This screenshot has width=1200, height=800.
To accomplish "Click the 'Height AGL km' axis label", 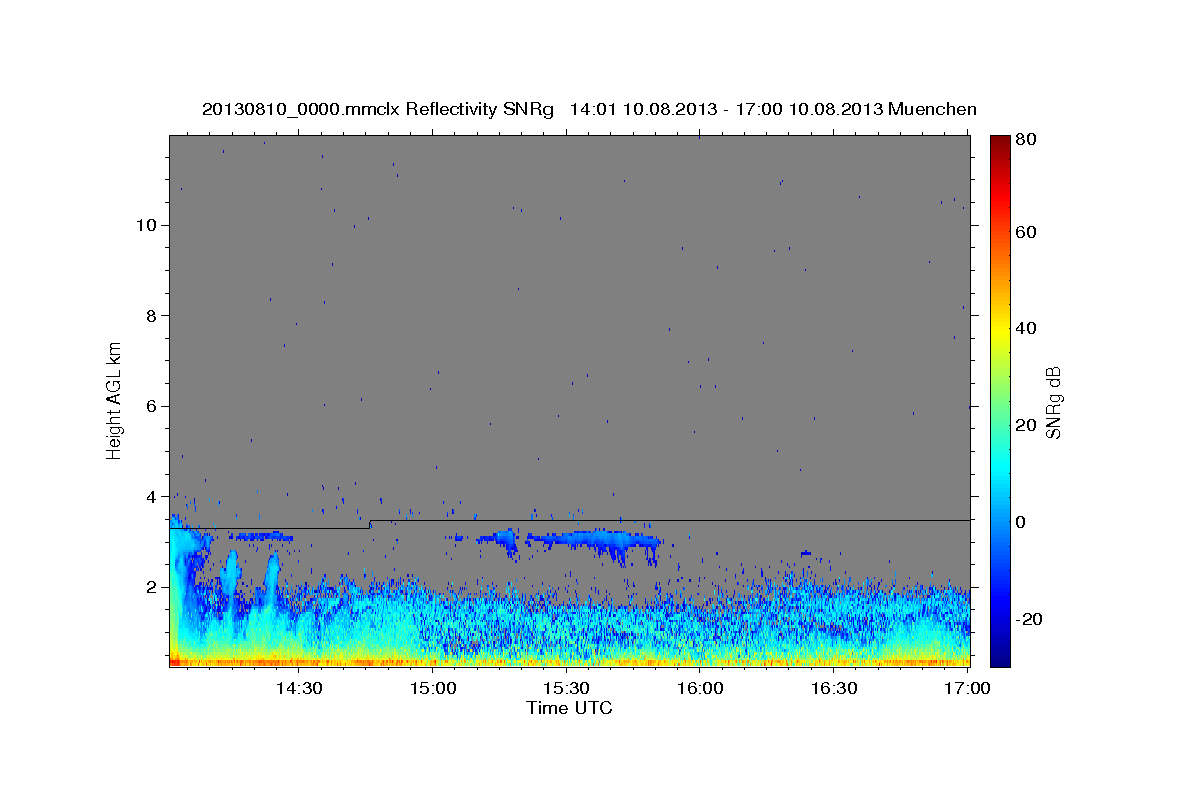I will click(x=115, y=401).
